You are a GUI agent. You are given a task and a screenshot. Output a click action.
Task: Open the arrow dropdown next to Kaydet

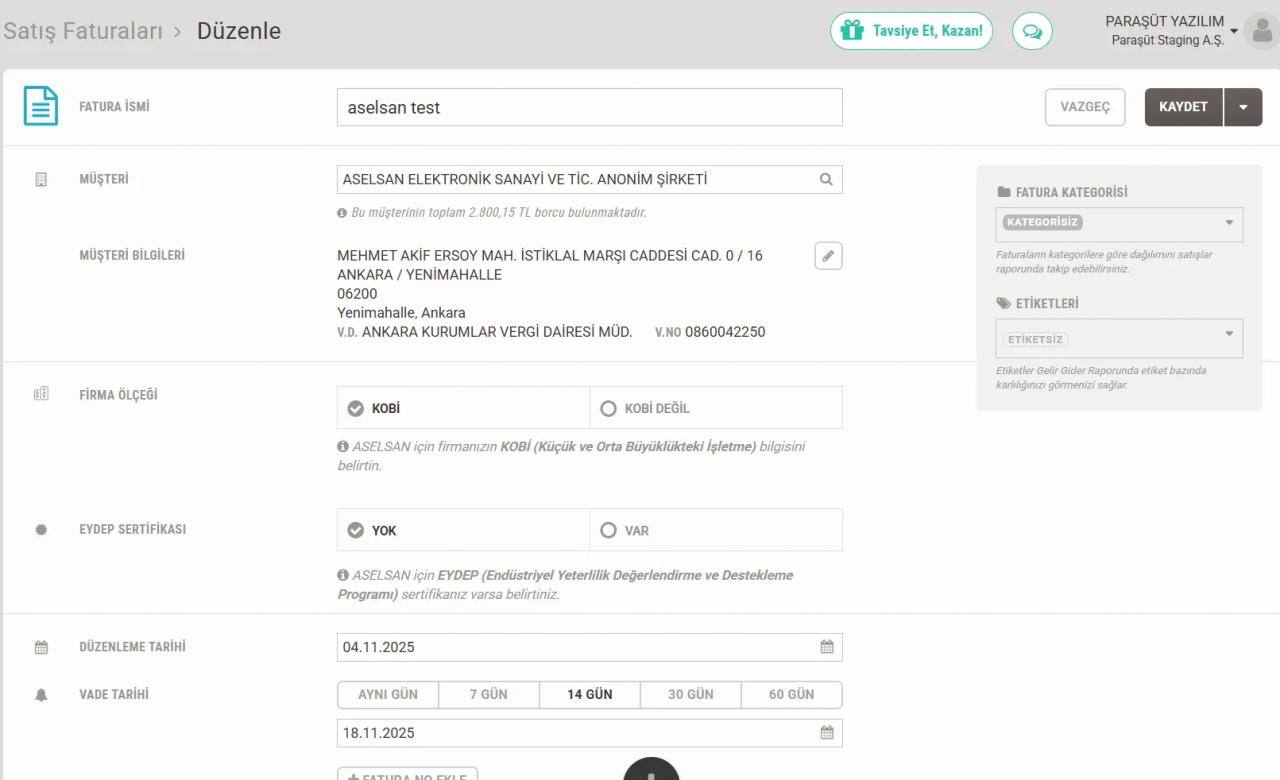1243,107
